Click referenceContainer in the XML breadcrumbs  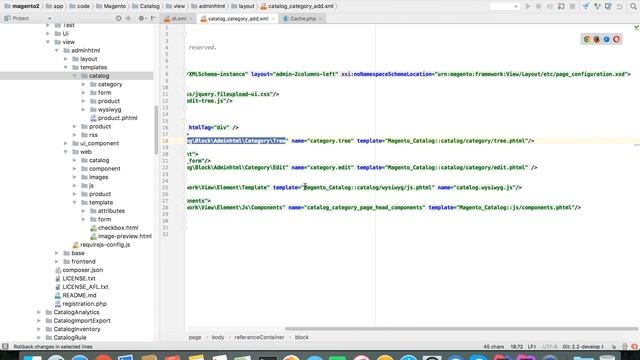(259, 338)
